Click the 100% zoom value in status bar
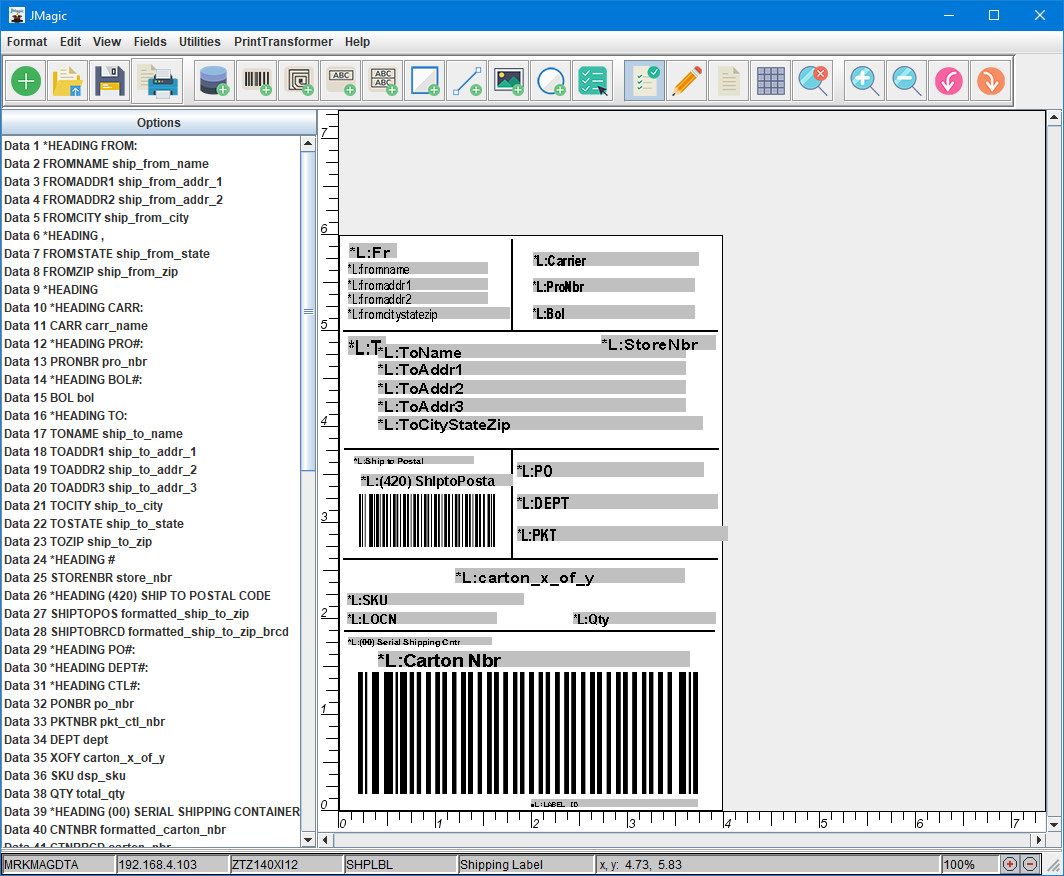Image resolution: width=1064 pixels, height=876 pixels. [969, 864]
